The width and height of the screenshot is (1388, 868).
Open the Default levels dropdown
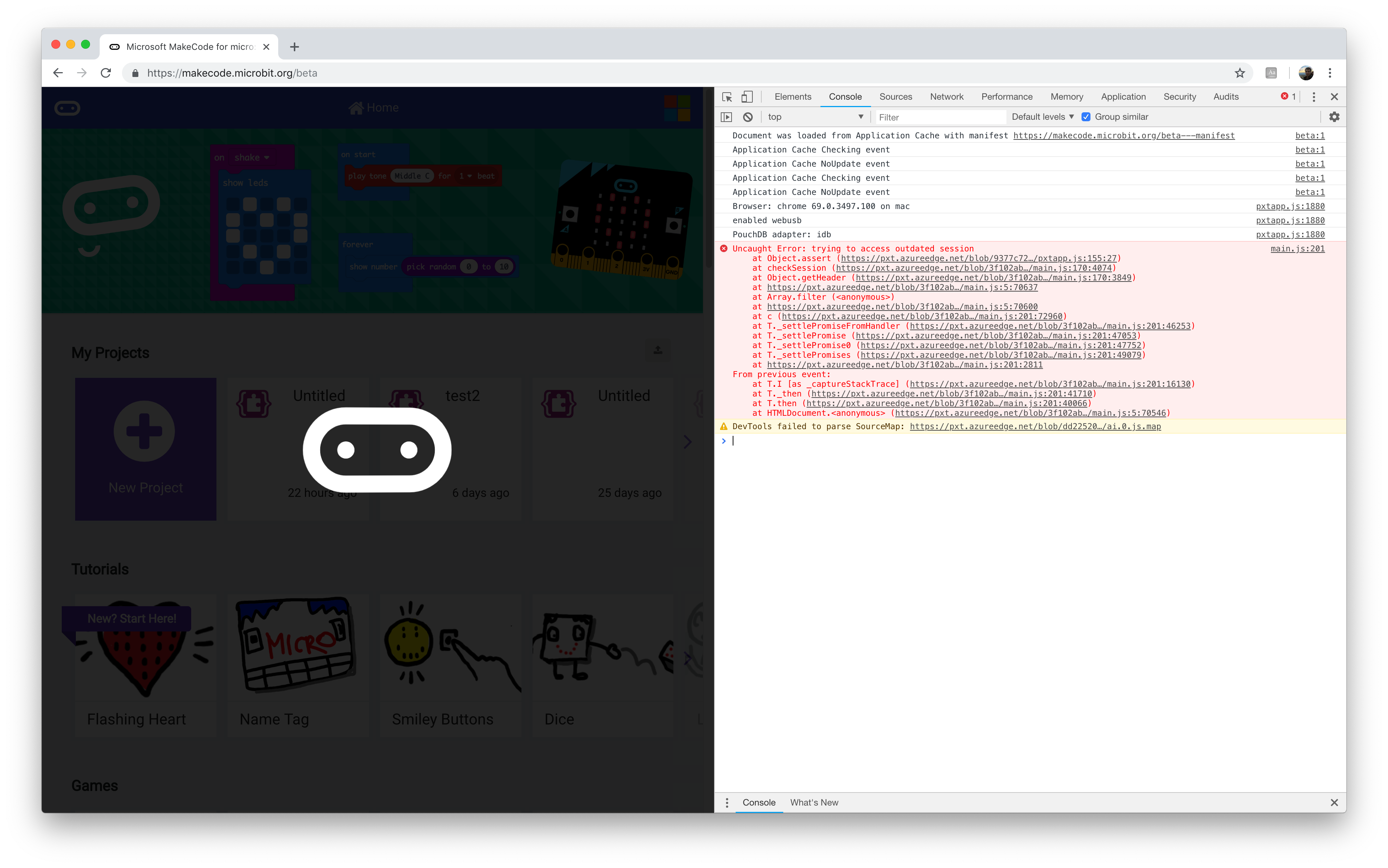point(1042,117)
